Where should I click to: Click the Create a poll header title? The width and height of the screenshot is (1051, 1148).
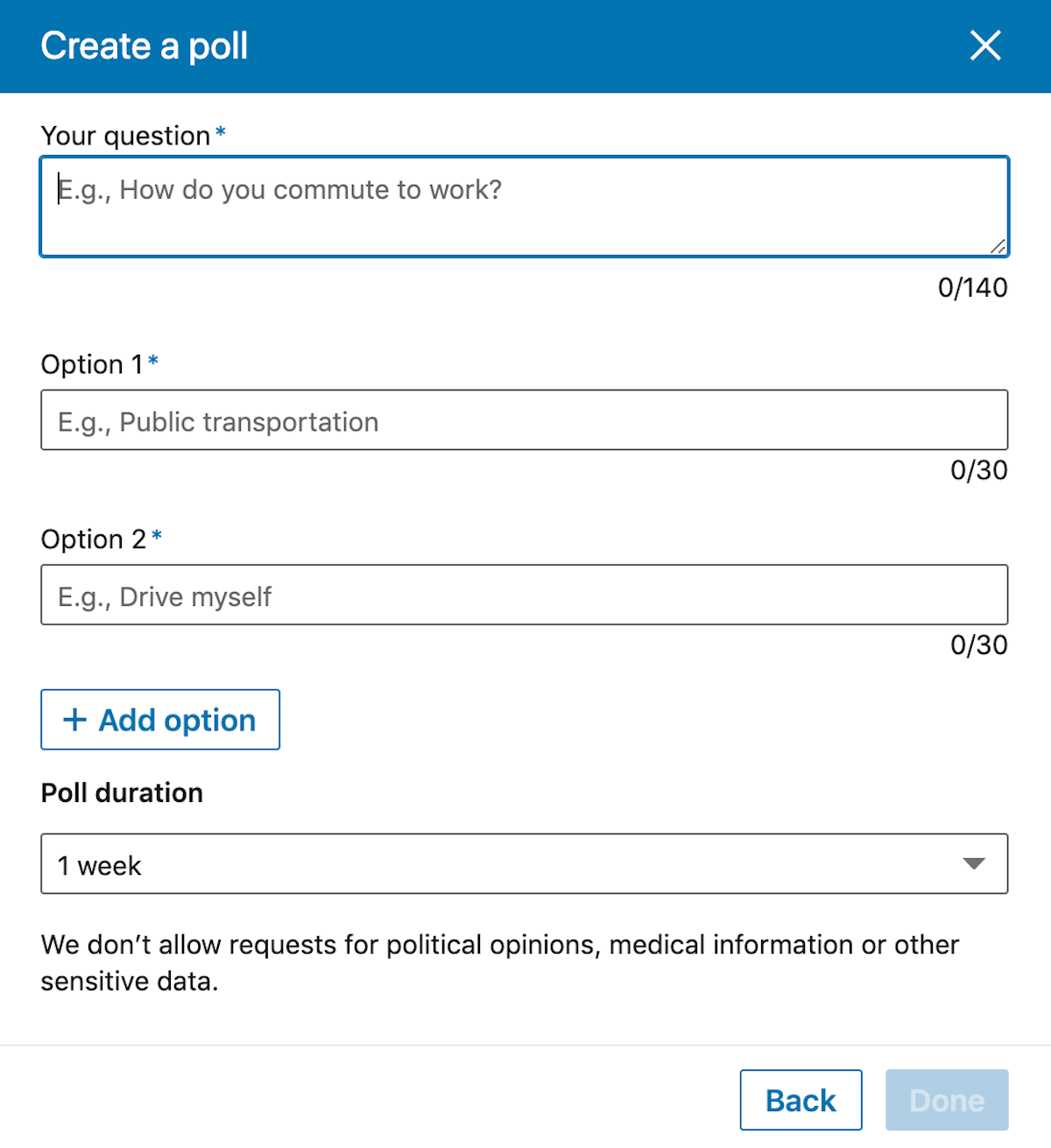[x=145, y=46]
